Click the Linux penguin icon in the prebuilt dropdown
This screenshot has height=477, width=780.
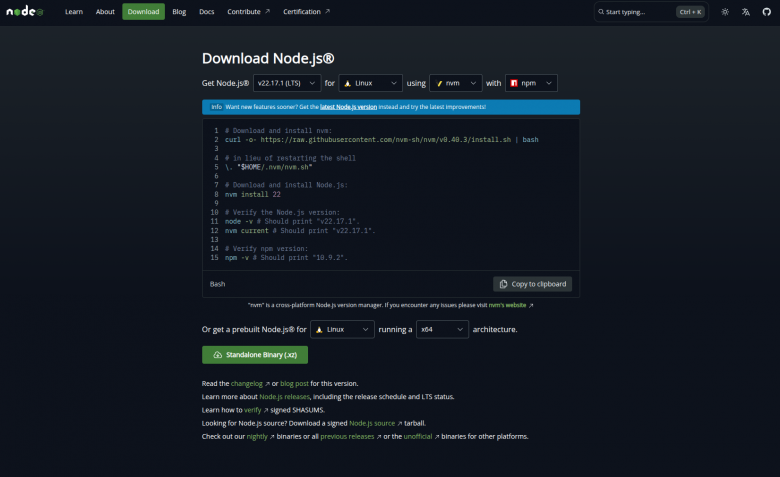tap(319, 330)
